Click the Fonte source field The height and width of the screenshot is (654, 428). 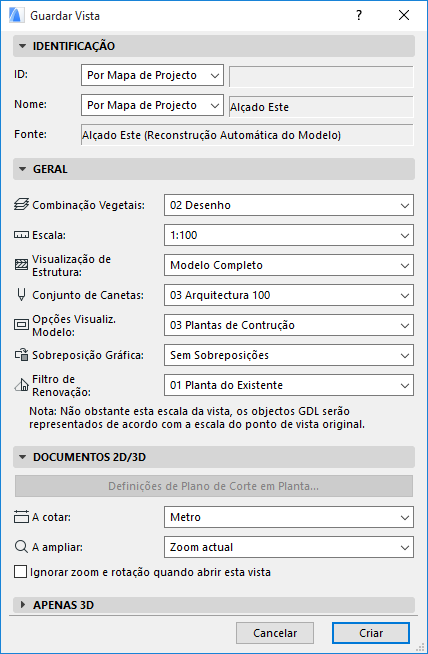[247, 135]
